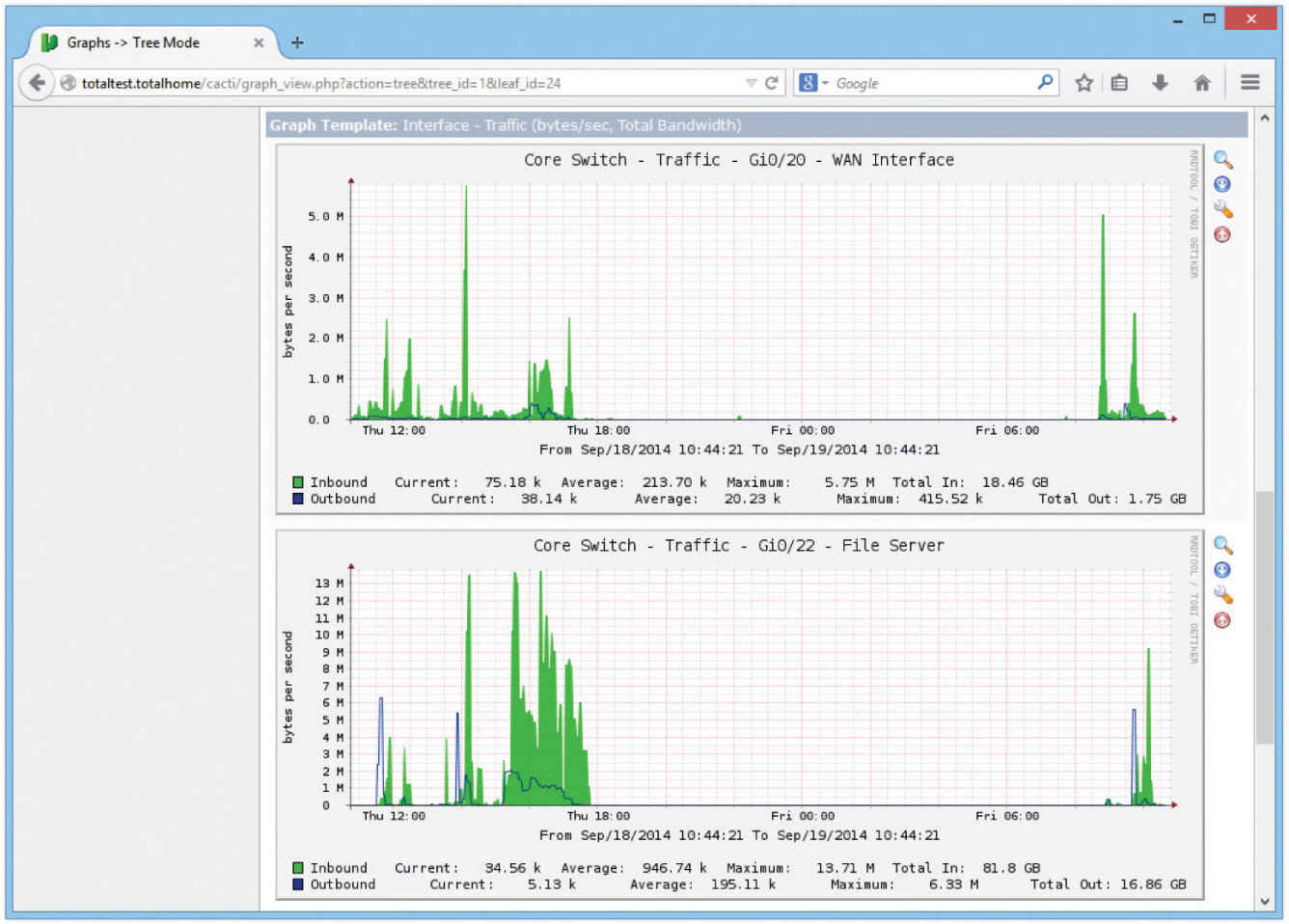Zoom the Gi0/20 WAN Interface graph
The image size is (1289, 924).
pyautogui.click(x=1222, y=159)
